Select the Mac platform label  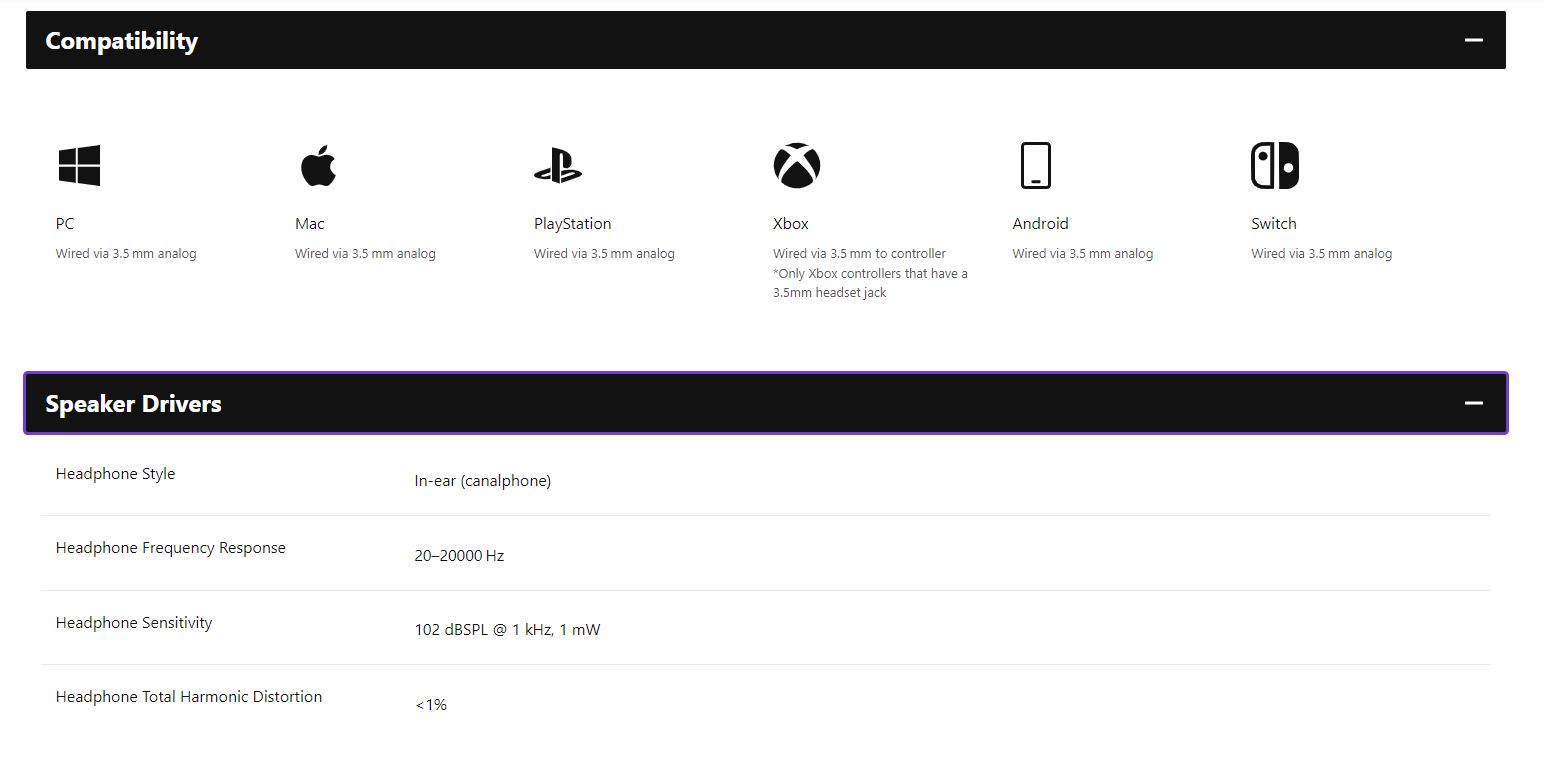click(310, 224)
